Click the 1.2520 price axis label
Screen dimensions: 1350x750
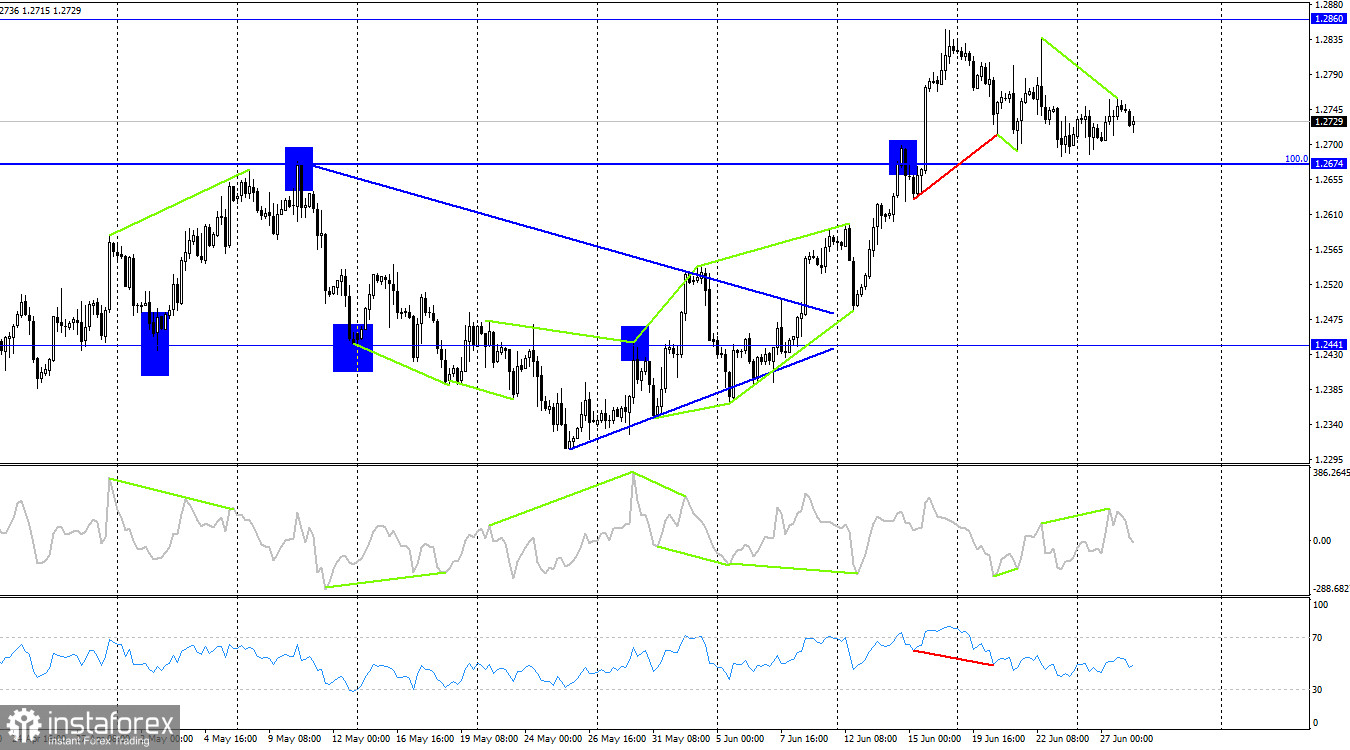point(1328,285)
